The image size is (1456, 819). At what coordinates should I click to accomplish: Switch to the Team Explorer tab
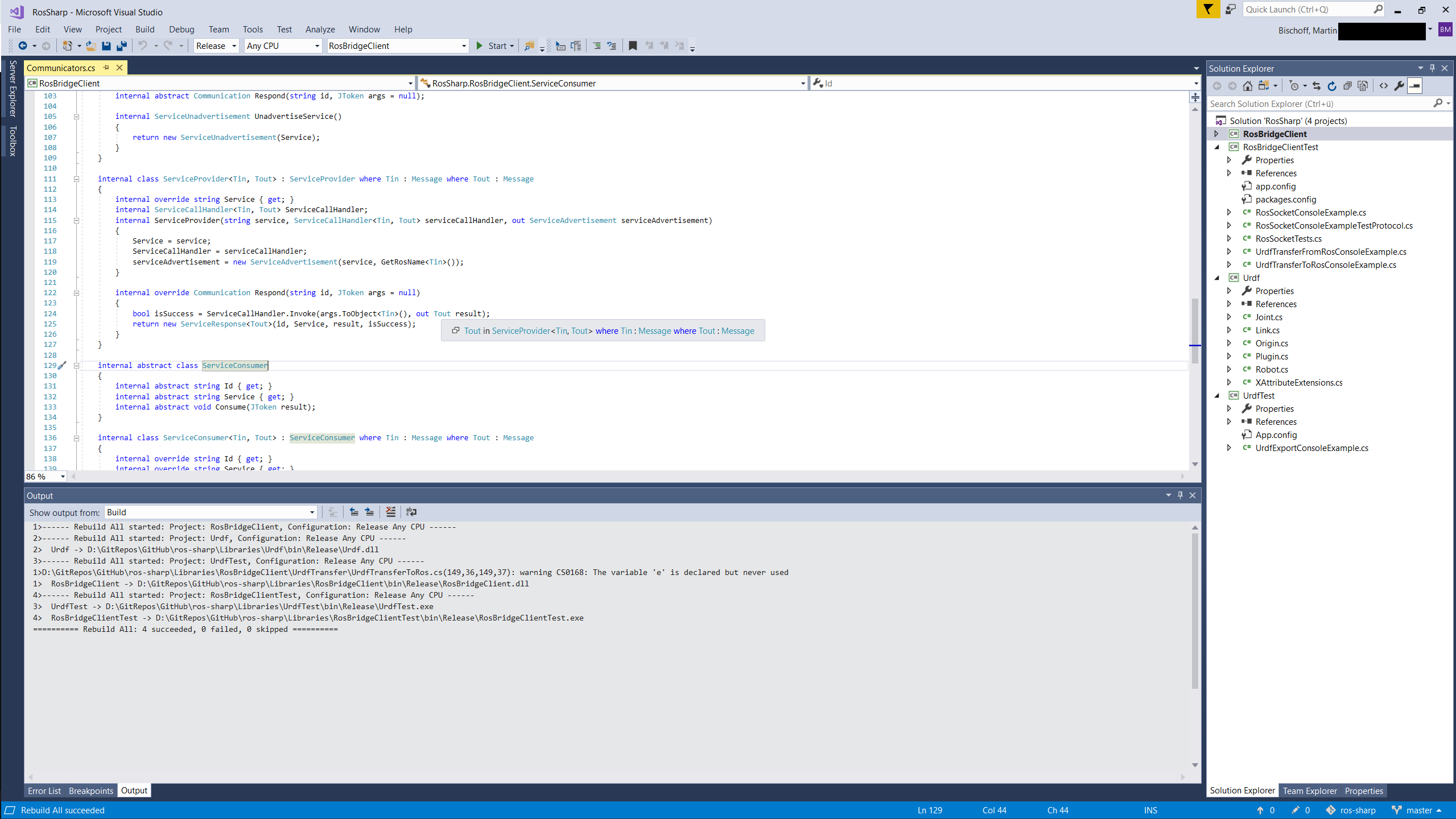[x=1310, y=791]
